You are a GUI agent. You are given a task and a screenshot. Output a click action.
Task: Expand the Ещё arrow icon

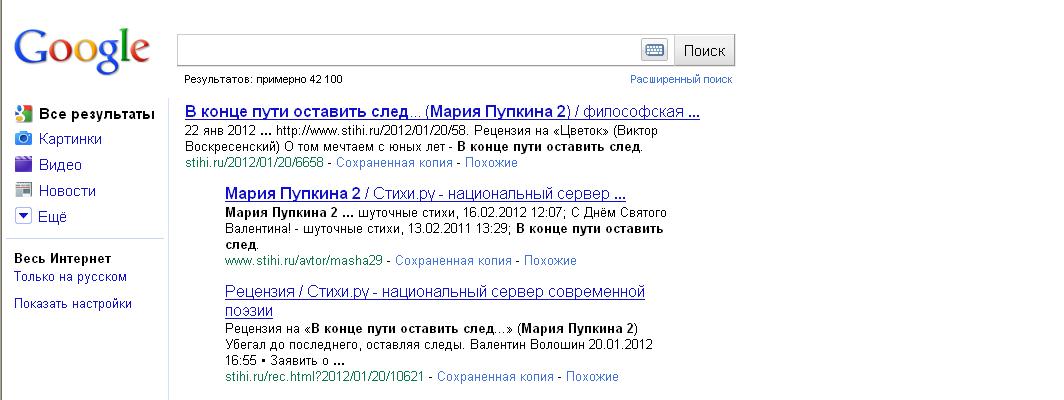point(24,217)
